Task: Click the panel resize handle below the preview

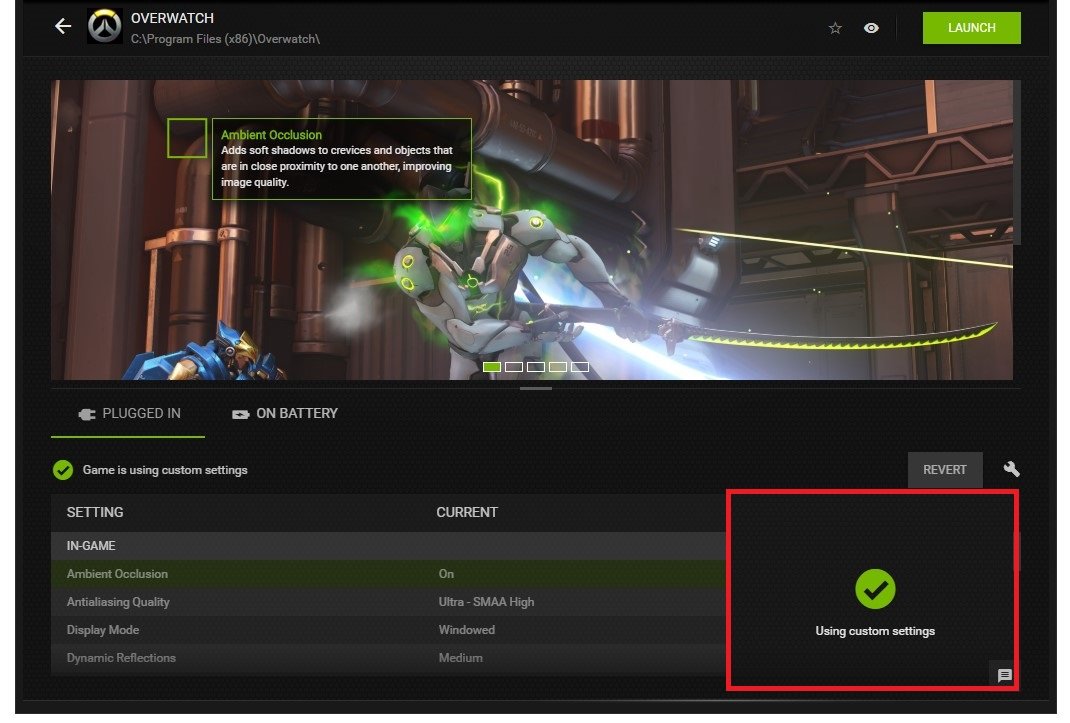Action: 536,388
